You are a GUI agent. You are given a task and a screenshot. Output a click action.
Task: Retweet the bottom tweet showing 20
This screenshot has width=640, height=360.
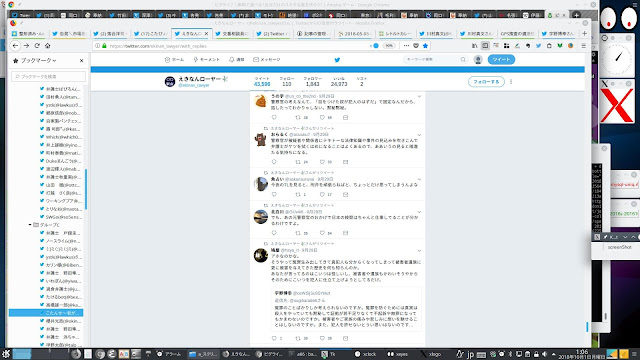click(x=298, y=338)
